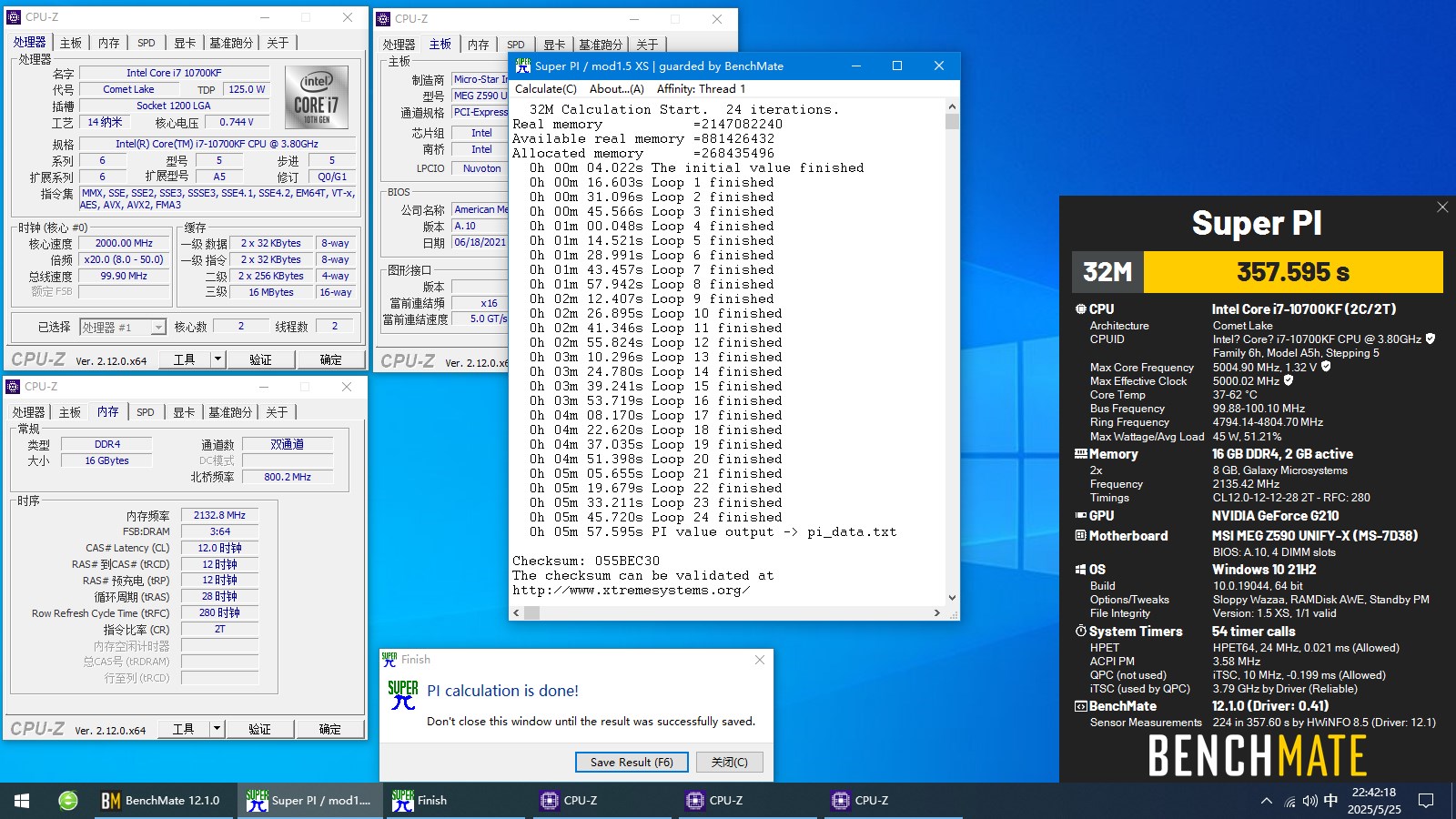Click the memory size field 16 GBytes

pyautogui.click(x=106, y=460)
